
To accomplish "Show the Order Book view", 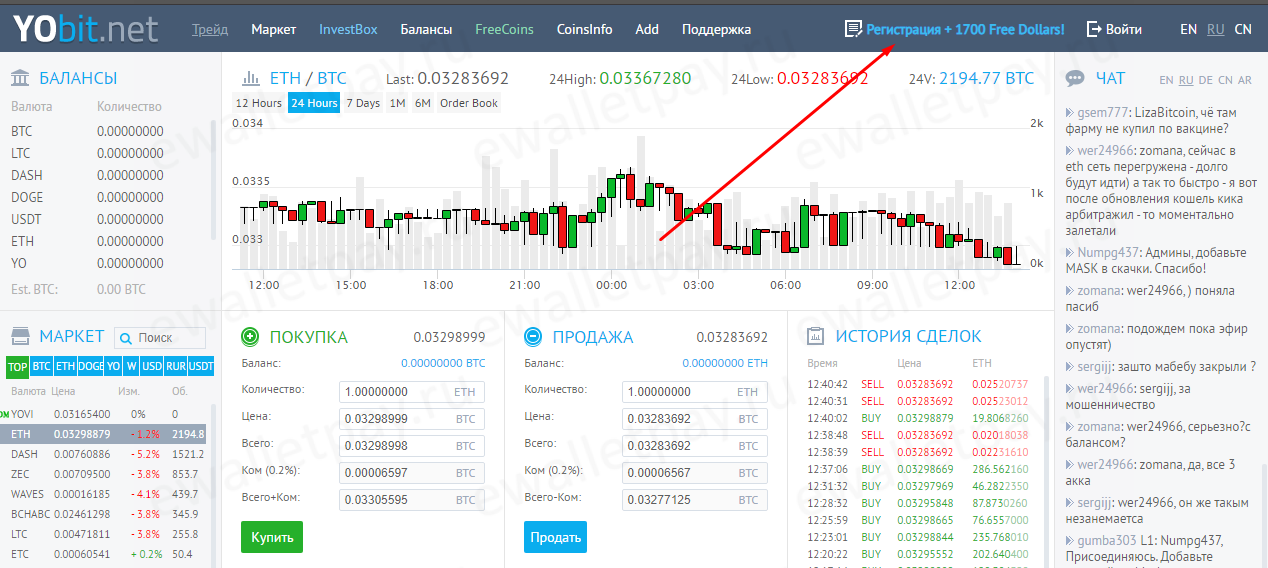I will 468,103.
